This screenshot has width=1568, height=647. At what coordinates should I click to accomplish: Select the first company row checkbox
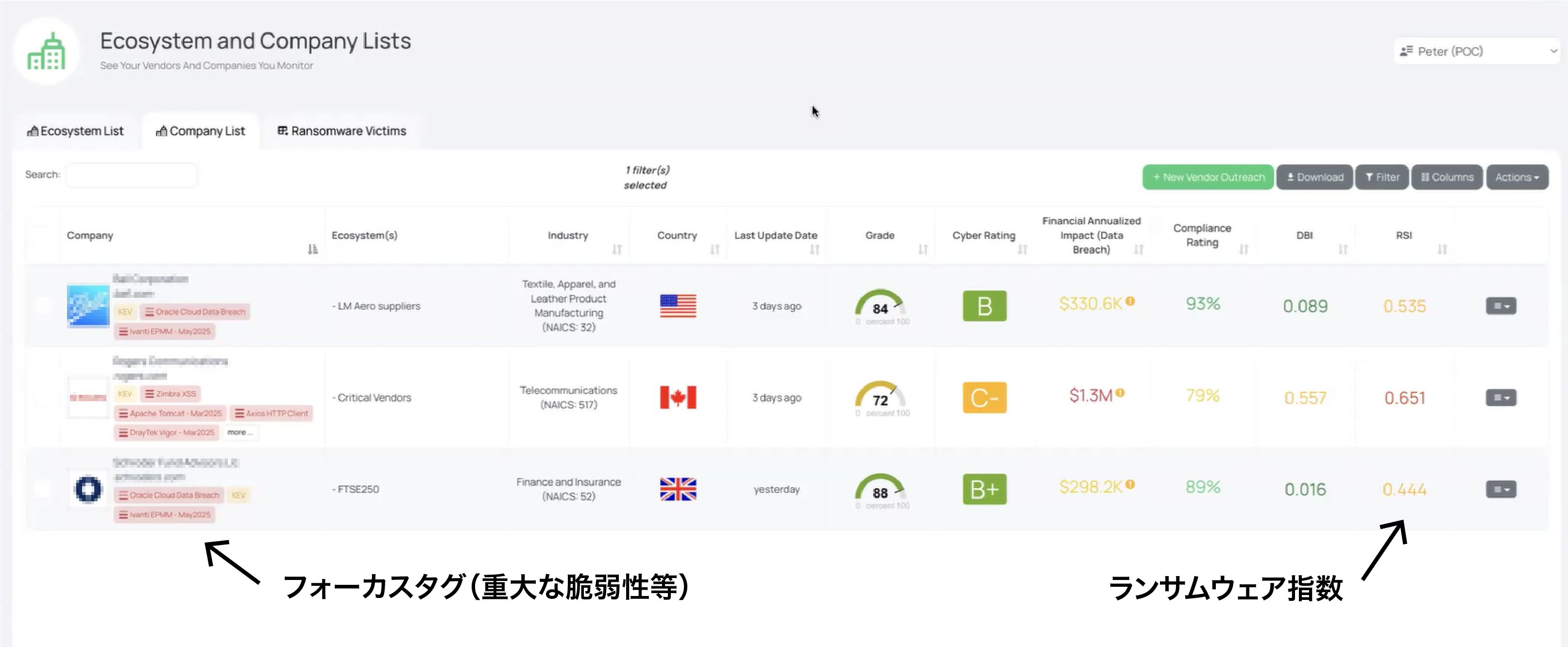pyautogui.click(x=42, y=306)
